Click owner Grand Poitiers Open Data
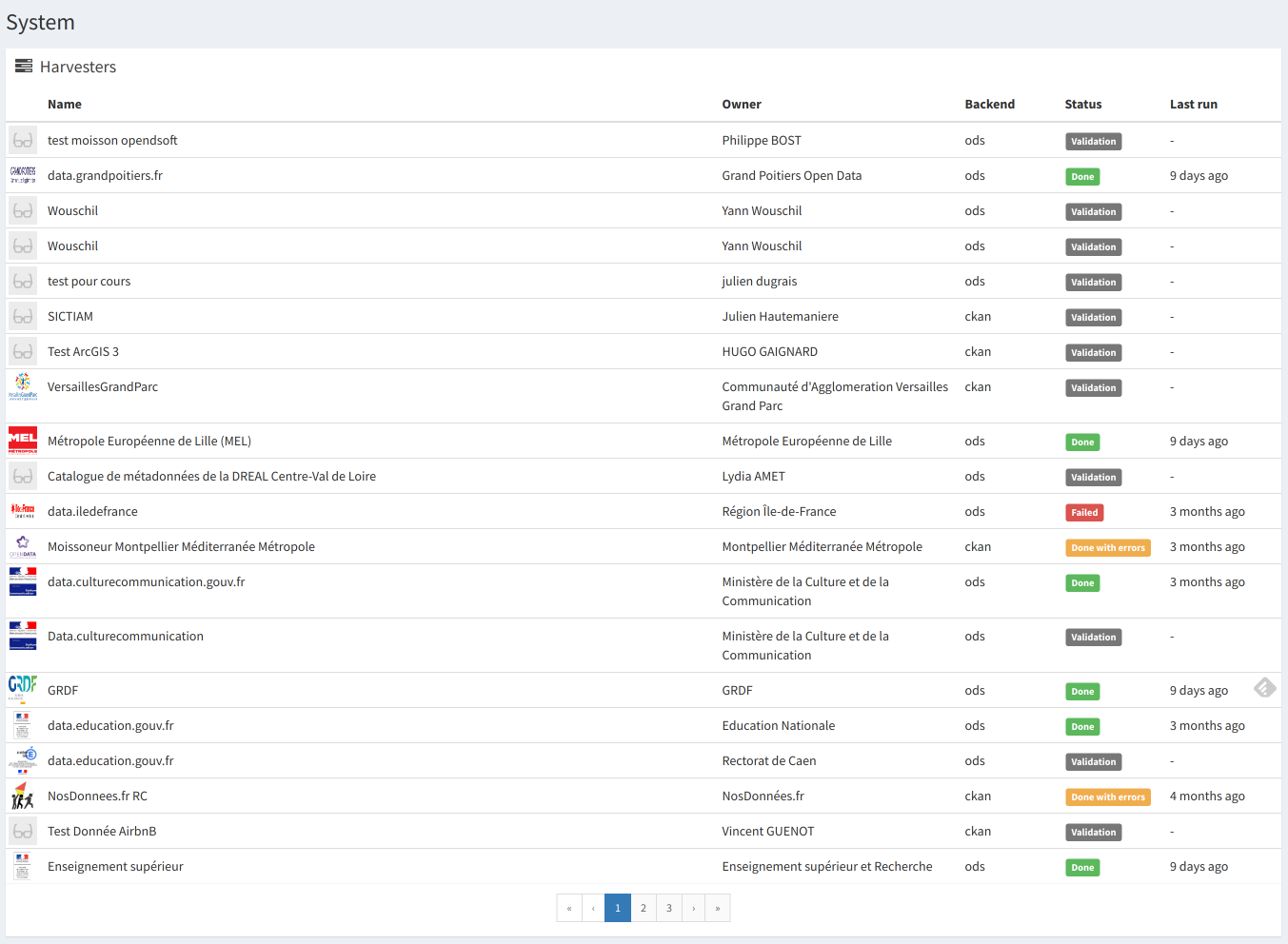Screen dimensions: 1288x944 coord(792,175)
